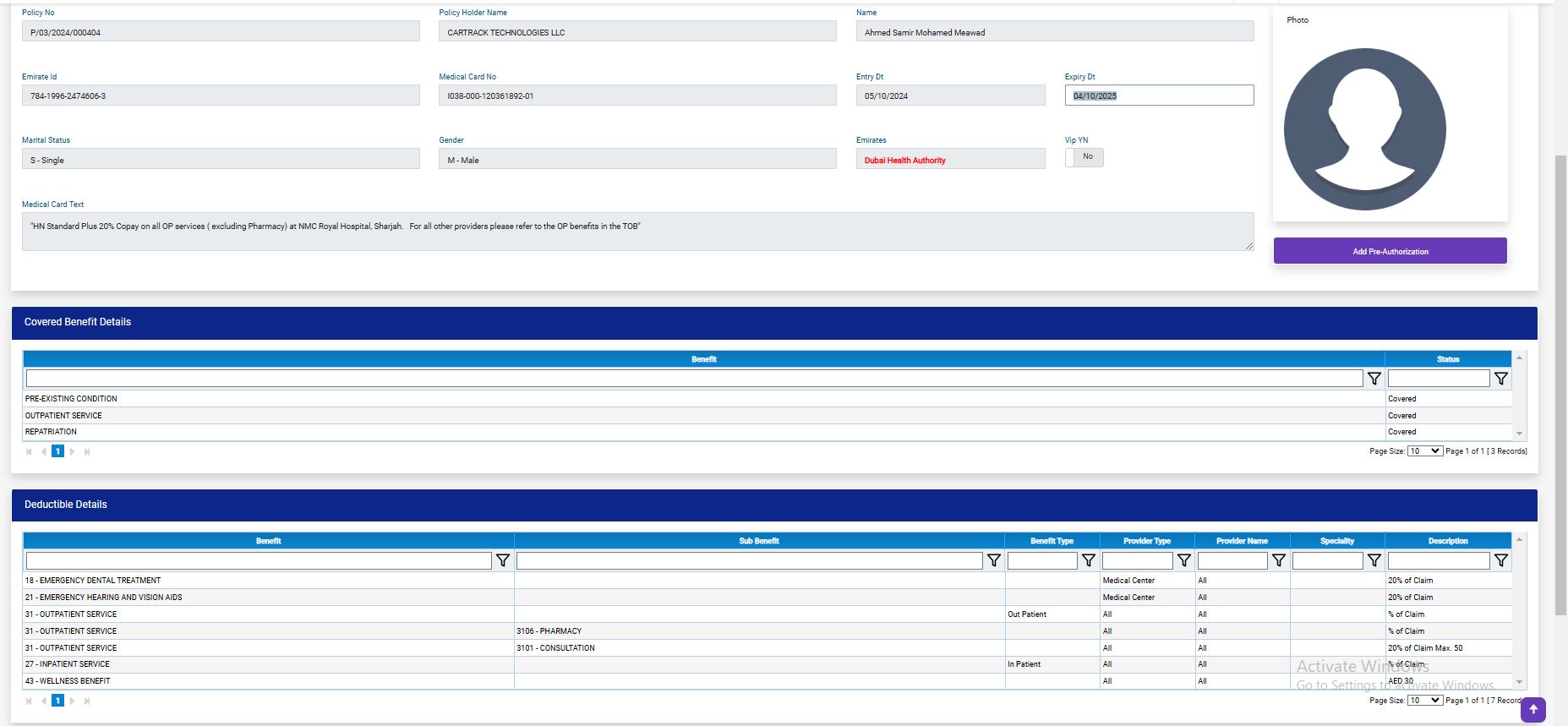Screen dimensions: 1568x726
Task: Click the page vertical scrollbar
Action: [1560, 380]
